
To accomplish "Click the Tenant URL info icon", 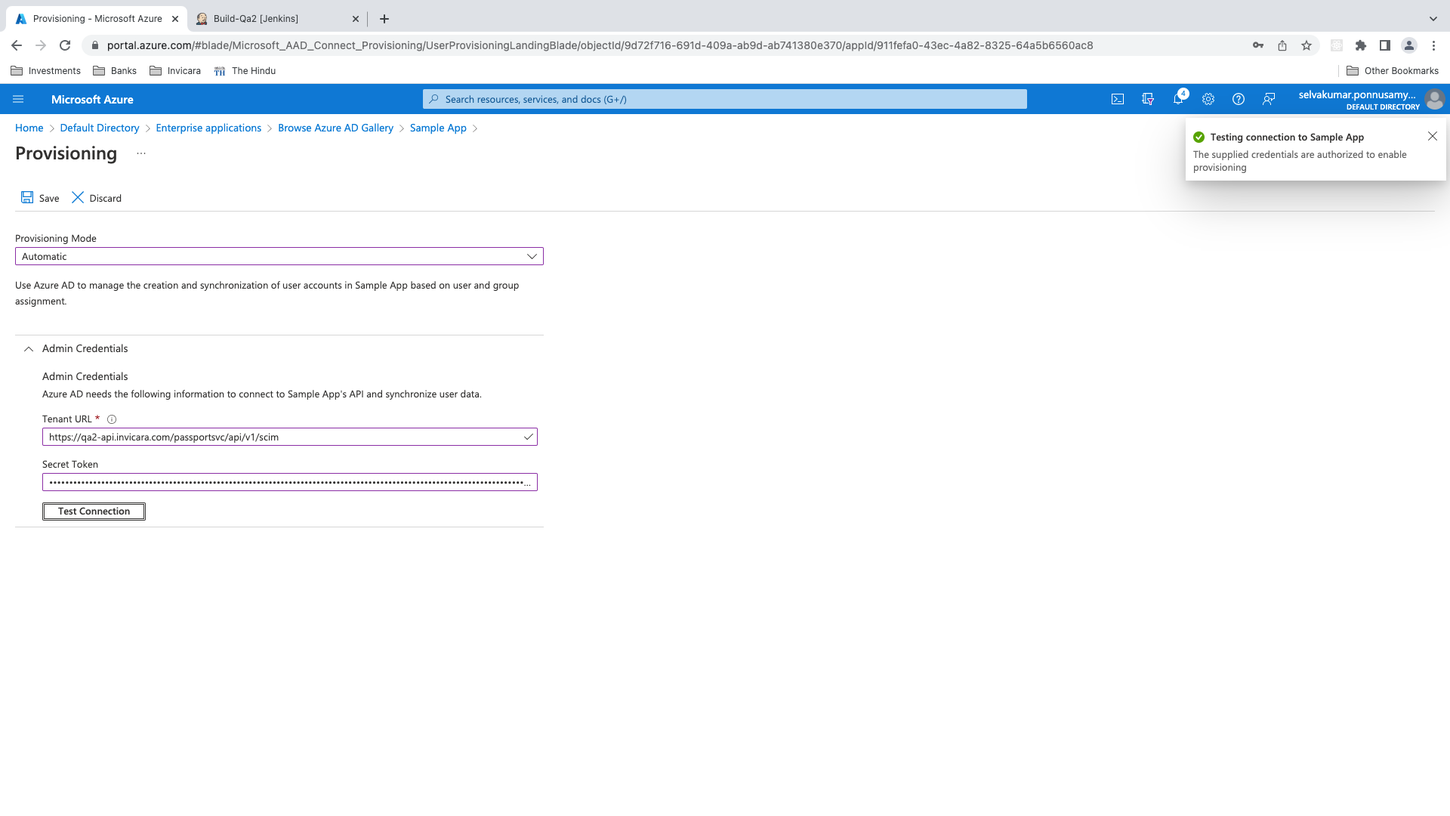I will 112,420.
